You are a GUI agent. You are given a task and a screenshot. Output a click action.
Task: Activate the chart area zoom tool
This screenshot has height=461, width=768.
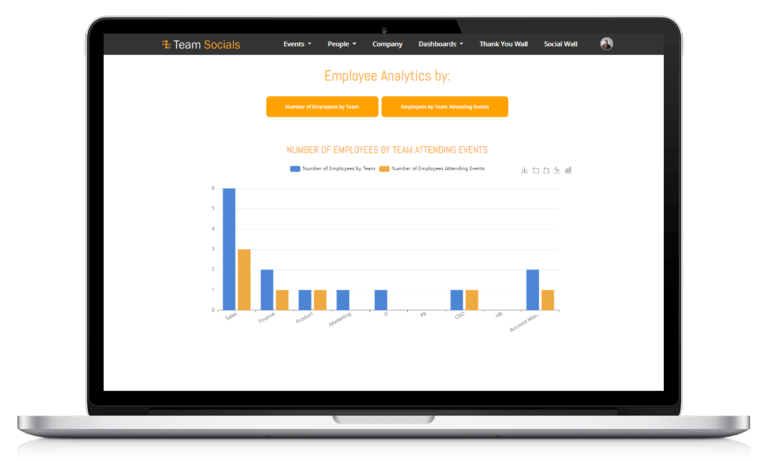(535, 170)
